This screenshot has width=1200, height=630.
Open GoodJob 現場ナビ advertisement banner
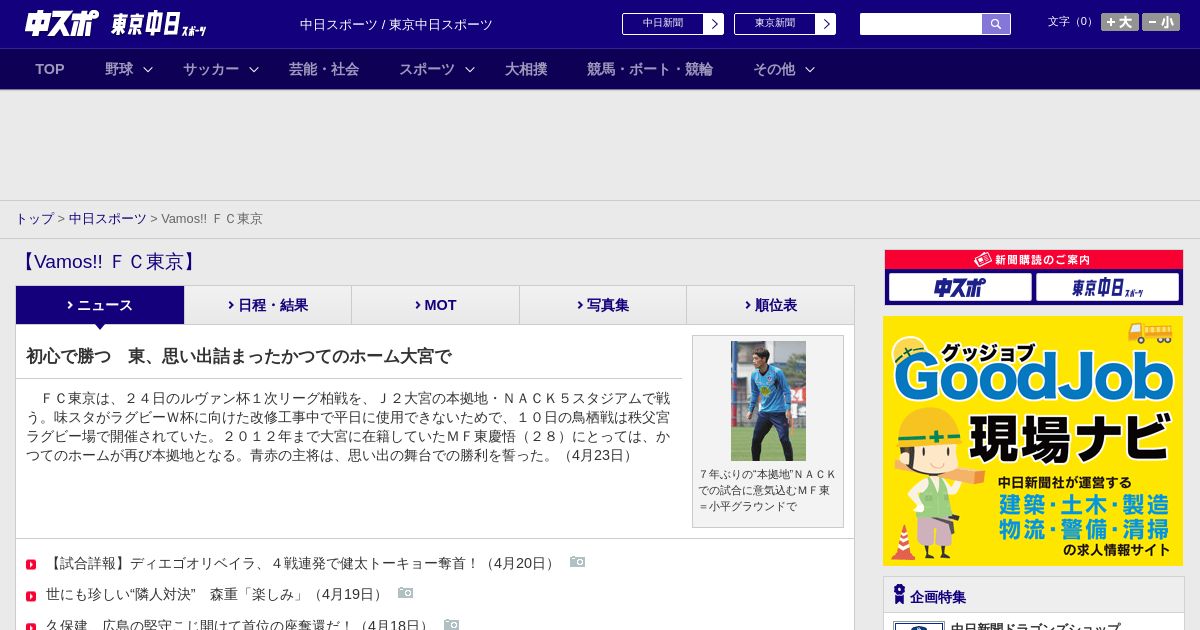pos(1033,441)
